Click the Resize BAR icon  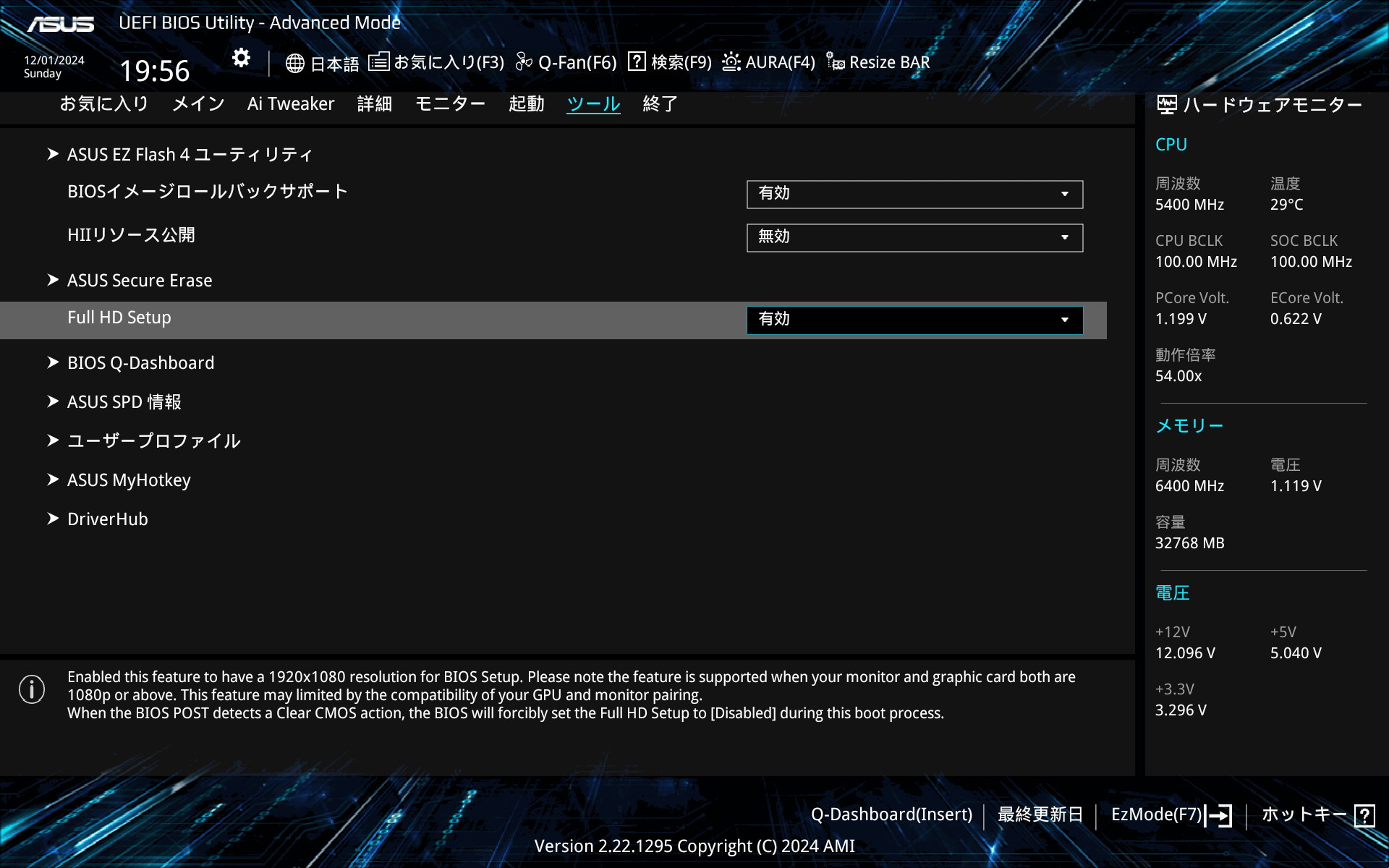pyautogui.click(x=836, y=61)
